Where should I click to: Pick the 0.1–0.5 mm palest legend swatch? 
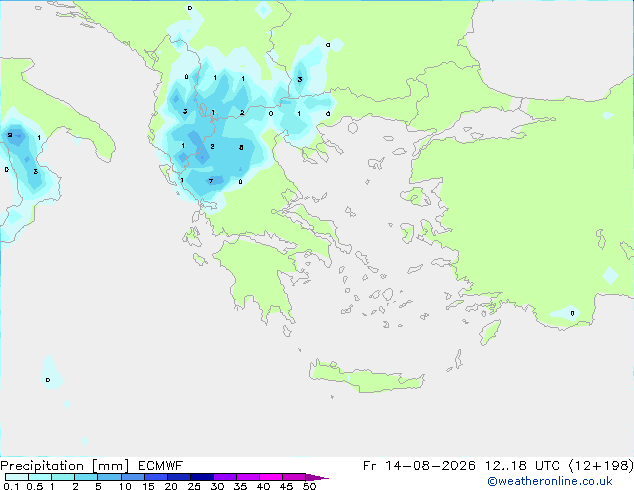(17, 477)
